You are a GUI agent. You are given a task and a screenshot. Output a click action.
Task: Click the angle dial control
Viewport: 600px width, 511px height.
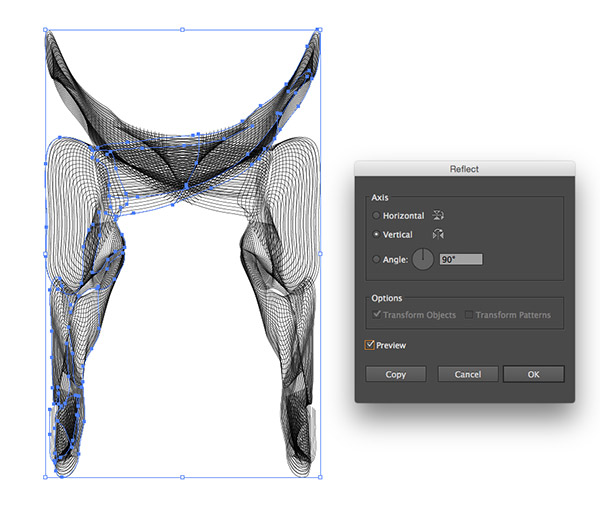(423, 259)
